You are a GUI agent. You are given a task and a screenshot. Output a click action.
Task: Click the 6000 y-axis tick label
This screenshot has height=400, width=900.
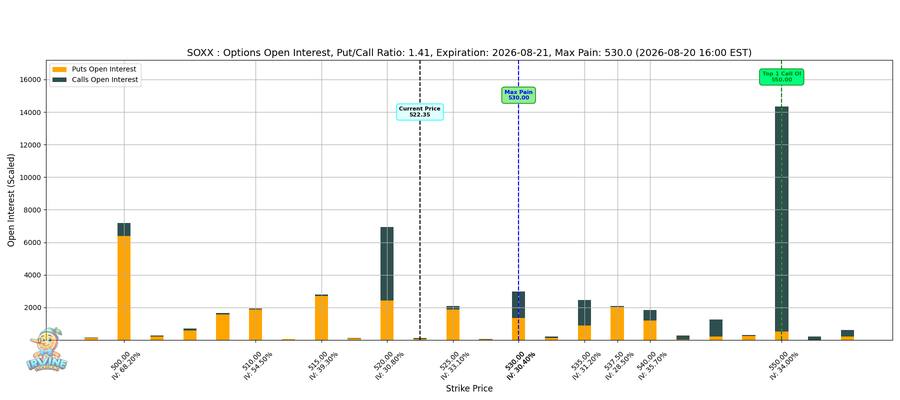pos(34,243)
